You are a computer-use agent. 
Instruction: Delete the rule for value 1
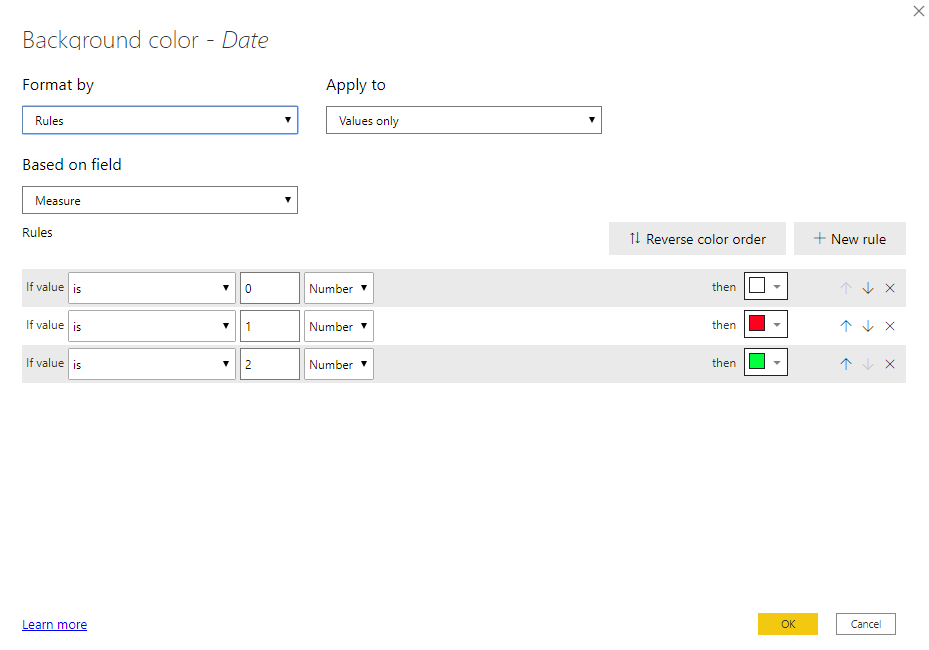(890, 326)
